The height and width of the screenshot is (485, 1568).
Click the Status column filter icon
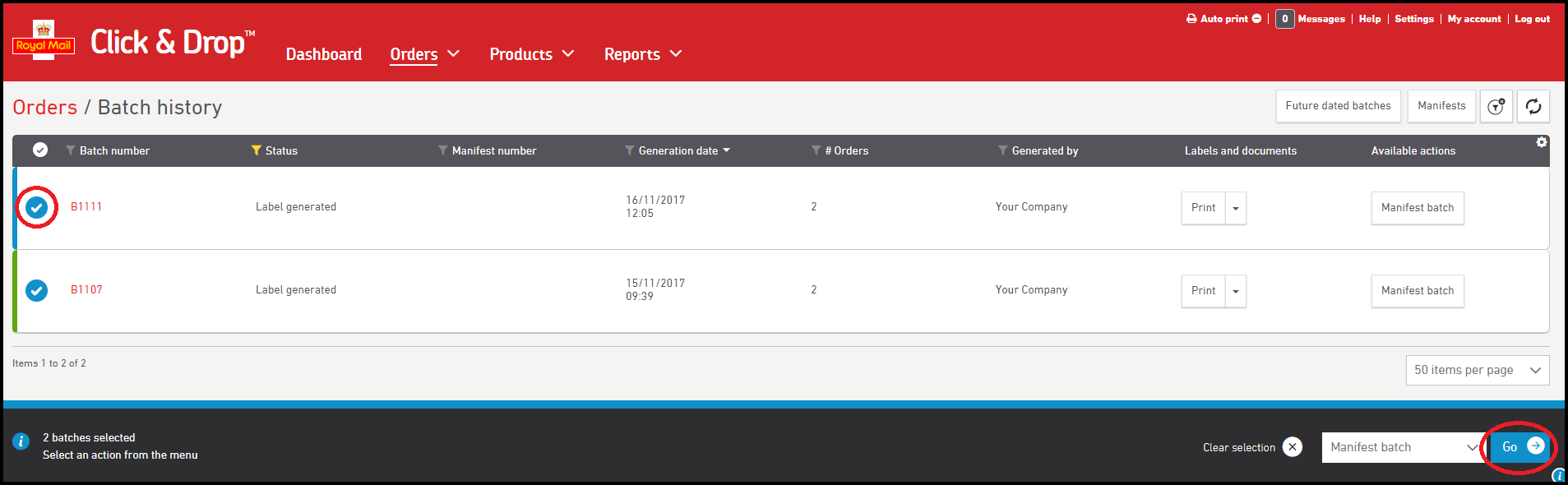(x=257, y=150)
